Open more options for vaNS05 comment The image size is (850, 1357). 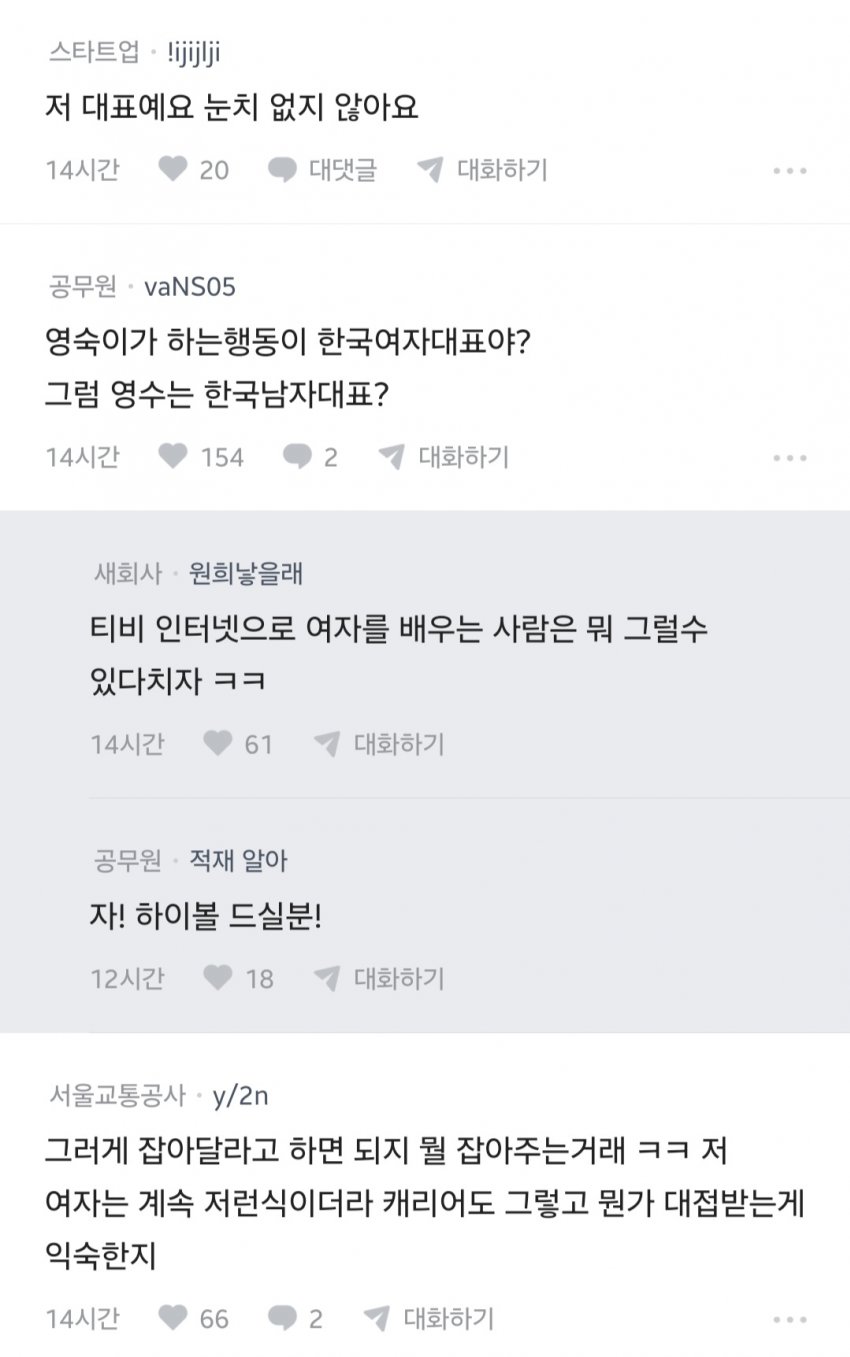(x=789, y=458)
